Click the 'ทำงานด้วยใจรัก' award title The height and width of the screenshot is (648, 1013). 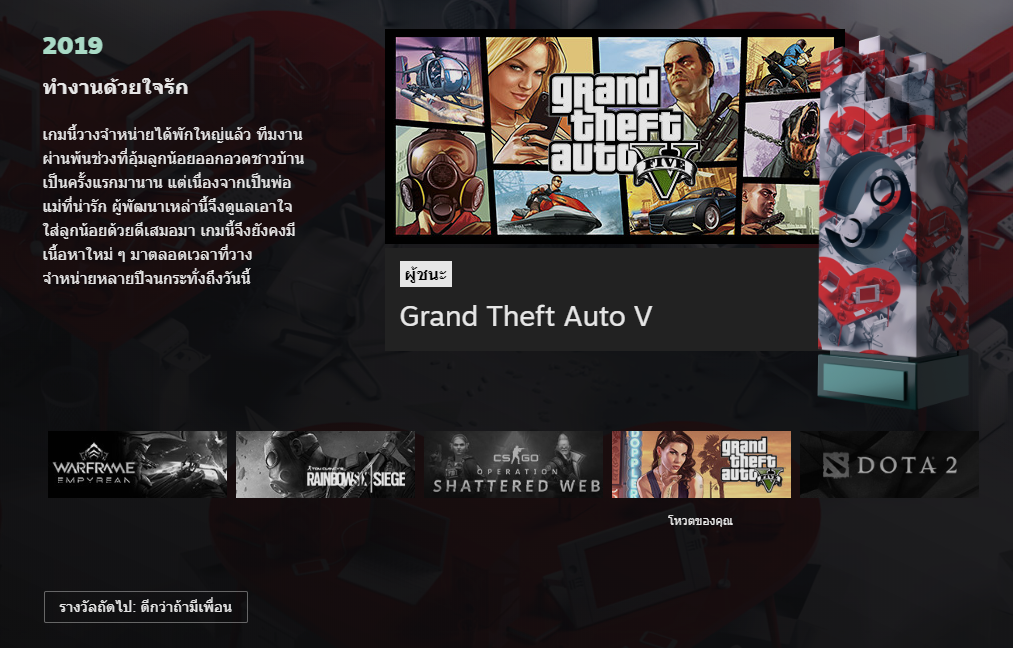pos(116,87)
